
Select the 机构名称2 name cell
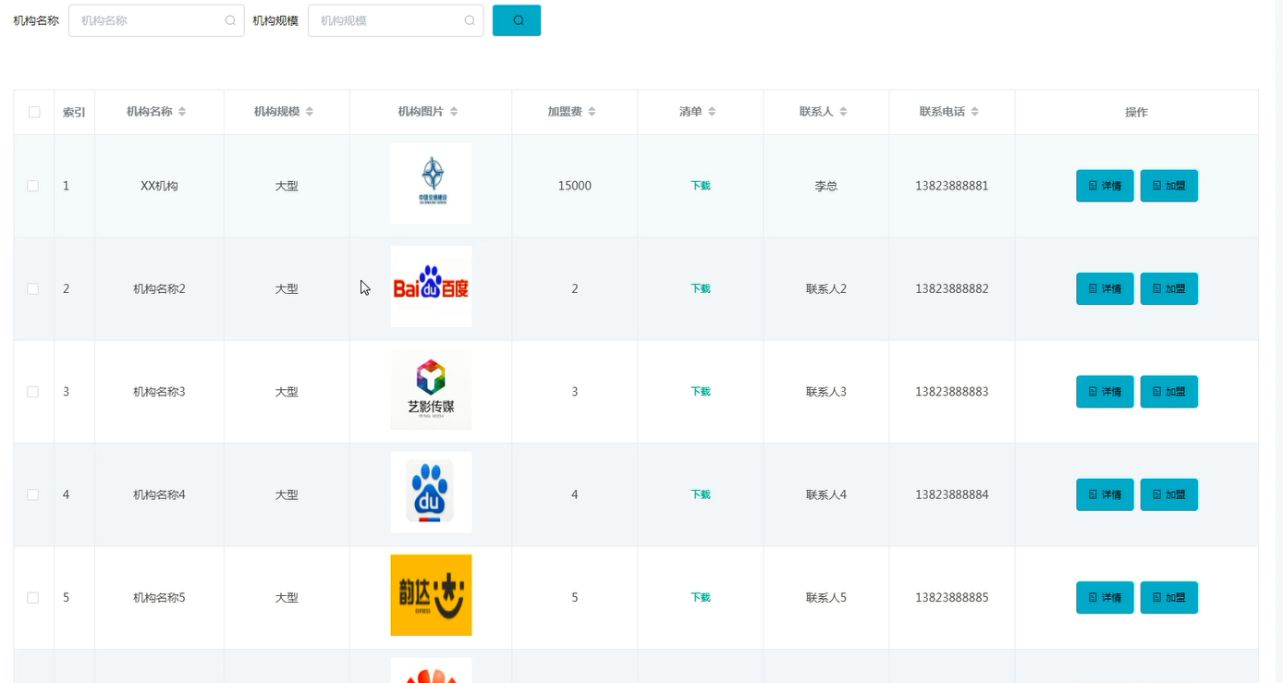pyautogui.click(x=159, y=289)
